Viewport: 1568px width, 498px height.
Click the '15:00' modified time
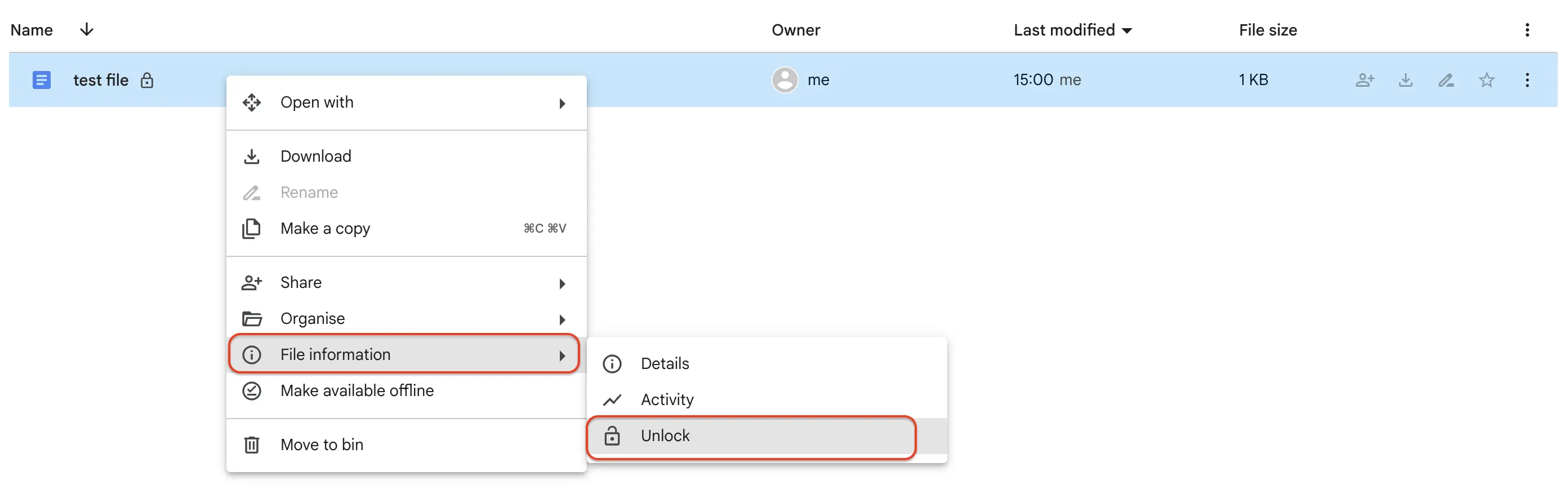pyautogui.click(x=1033, y=80)
